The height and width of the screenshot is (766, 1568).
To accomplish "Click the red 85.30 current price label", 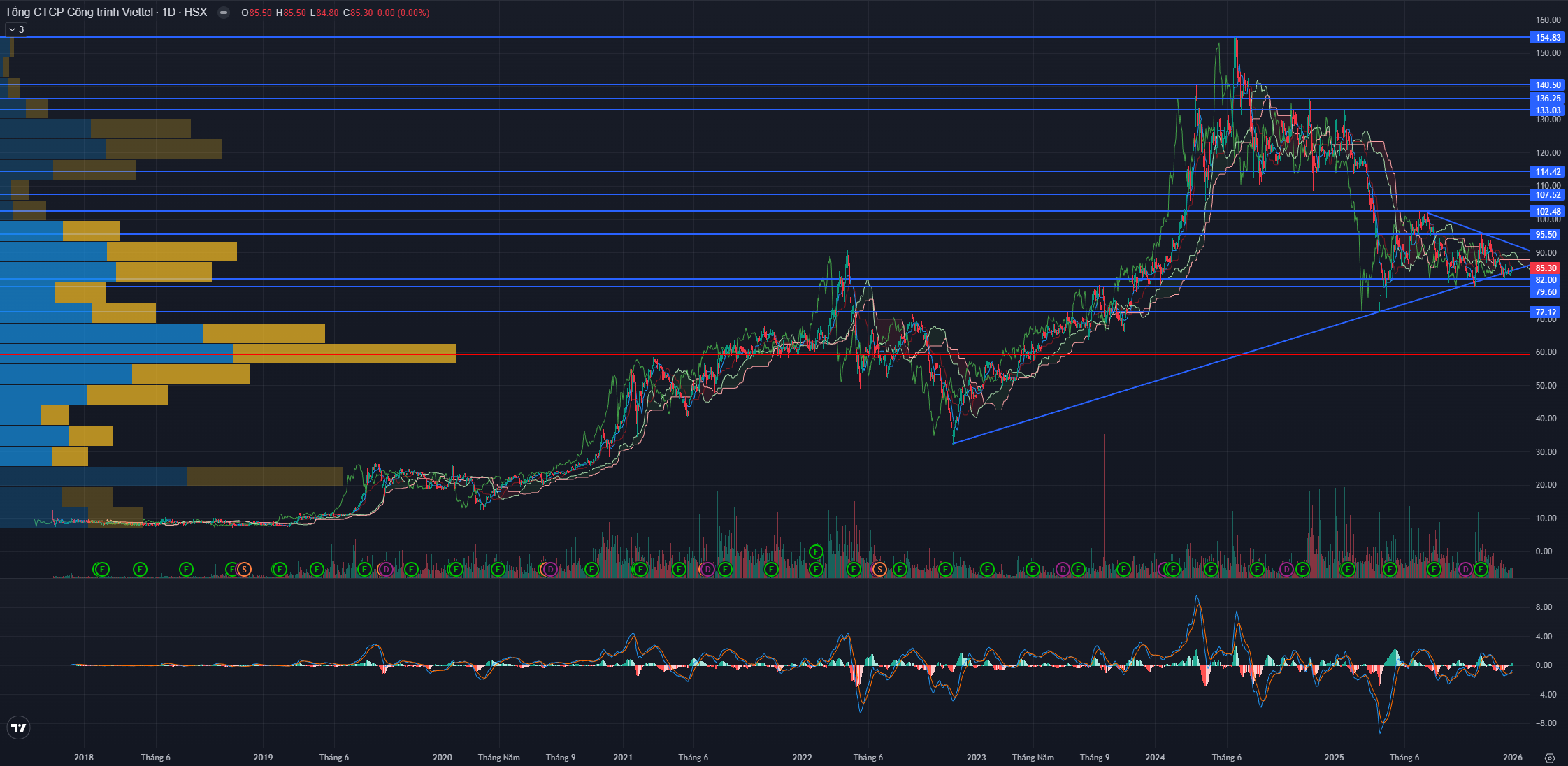I will [x=1546, y=268].
